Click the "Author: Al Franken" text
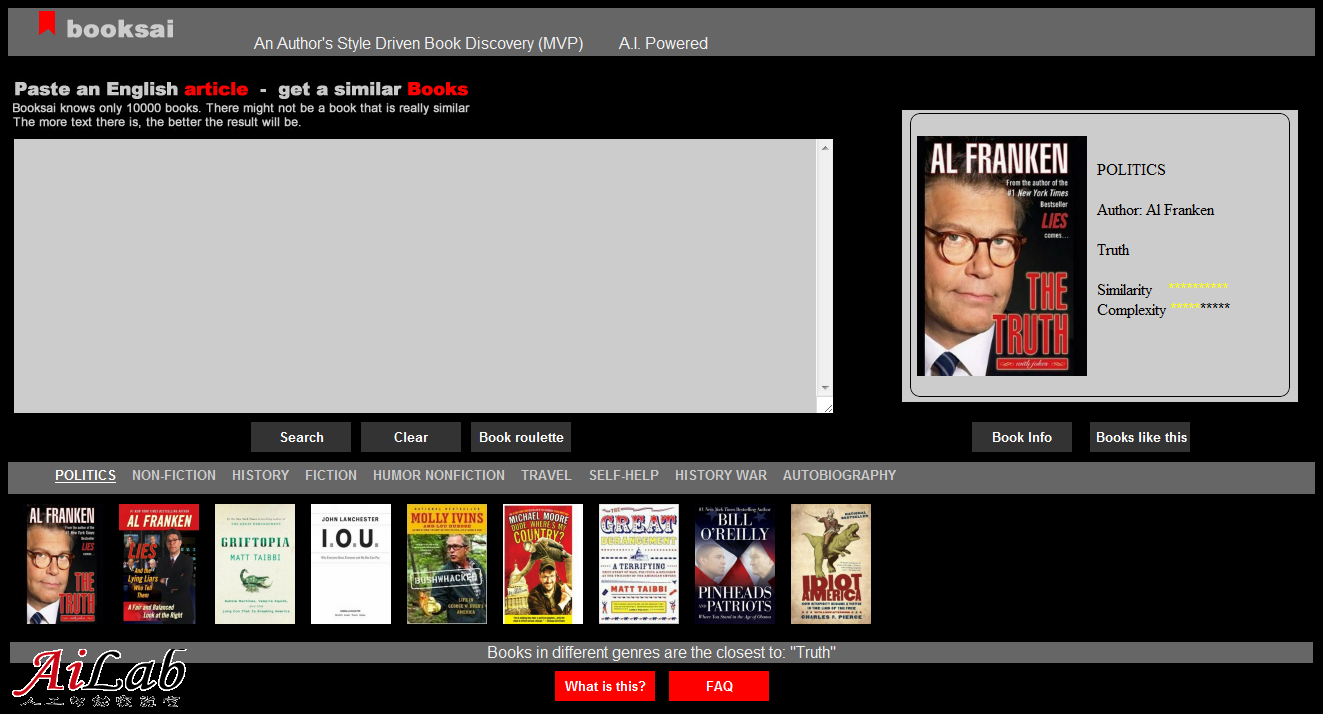1323x714 pixels. pos(1155,210)
